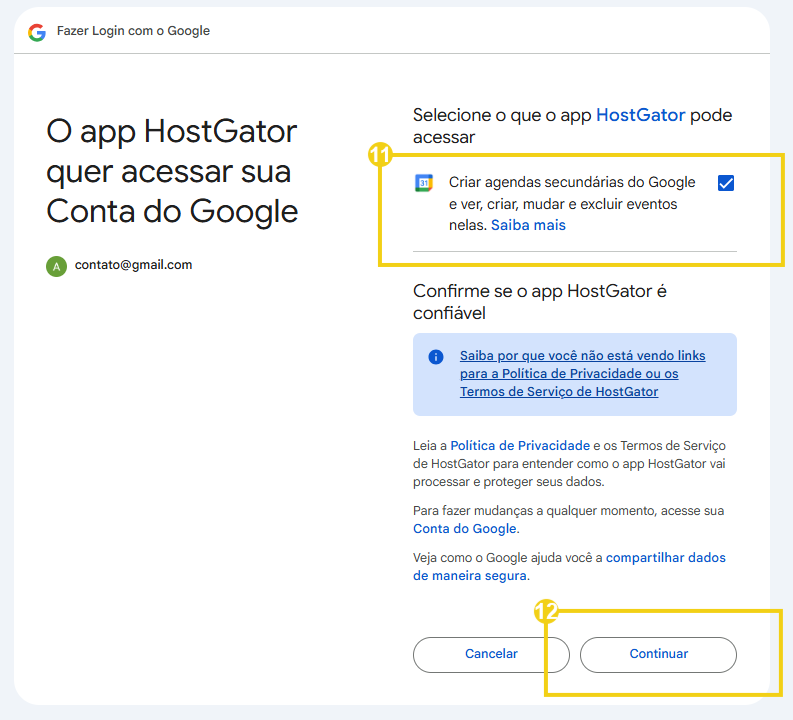Click the Continuar button
The height and width of the screenshot is (720, 793).
(x=658, y=654)
